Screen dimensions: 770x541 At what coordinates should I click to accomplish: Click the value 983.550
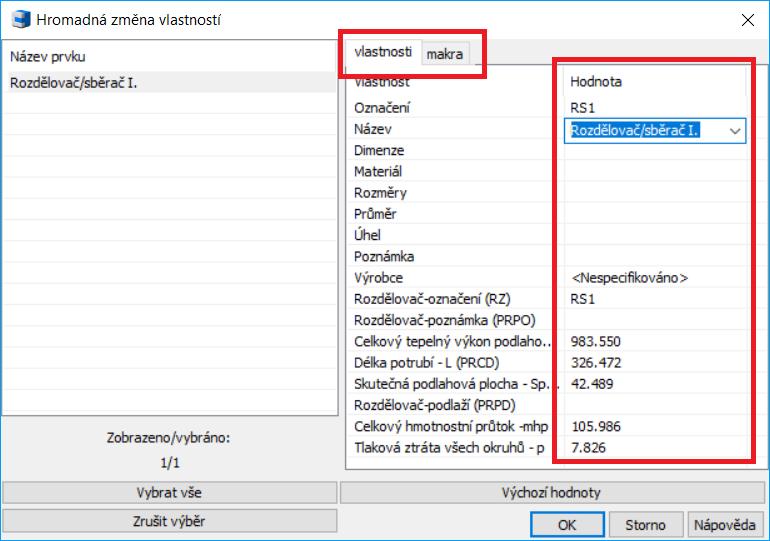[x=596, y=342]
